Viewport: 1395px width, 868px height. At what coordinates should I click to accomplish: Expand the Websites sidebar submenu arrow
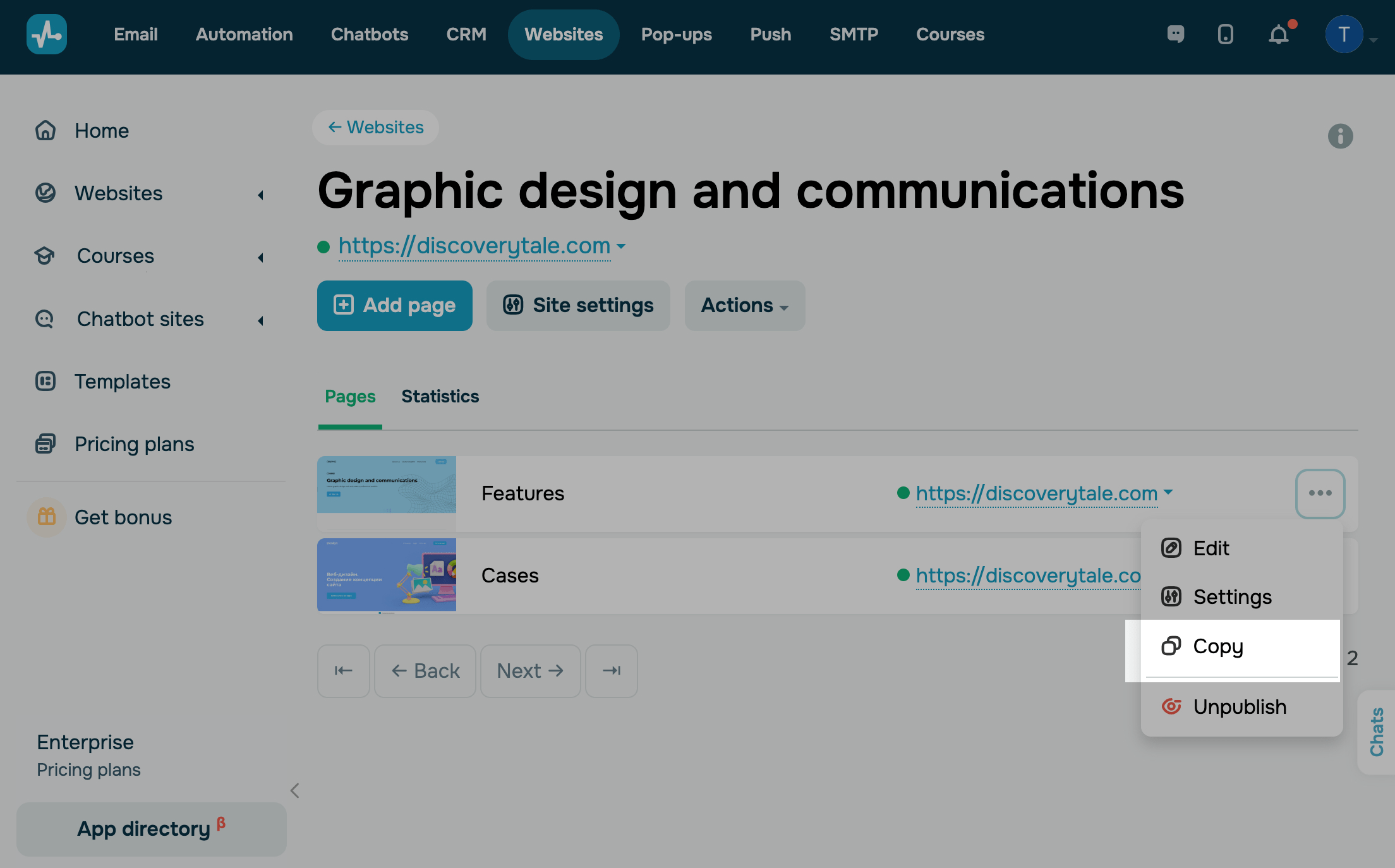(x=260, y=195)
